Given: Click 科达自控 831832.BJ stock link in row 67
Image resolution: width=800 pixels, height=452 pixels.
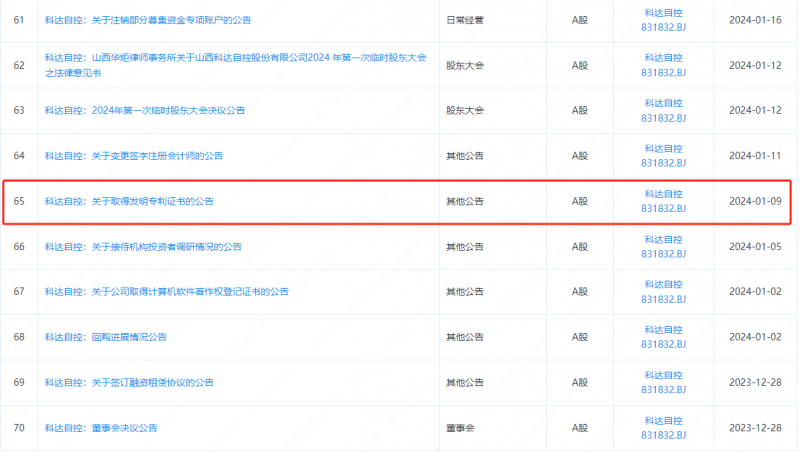Looking at the screenshot, I should [663, 291].
